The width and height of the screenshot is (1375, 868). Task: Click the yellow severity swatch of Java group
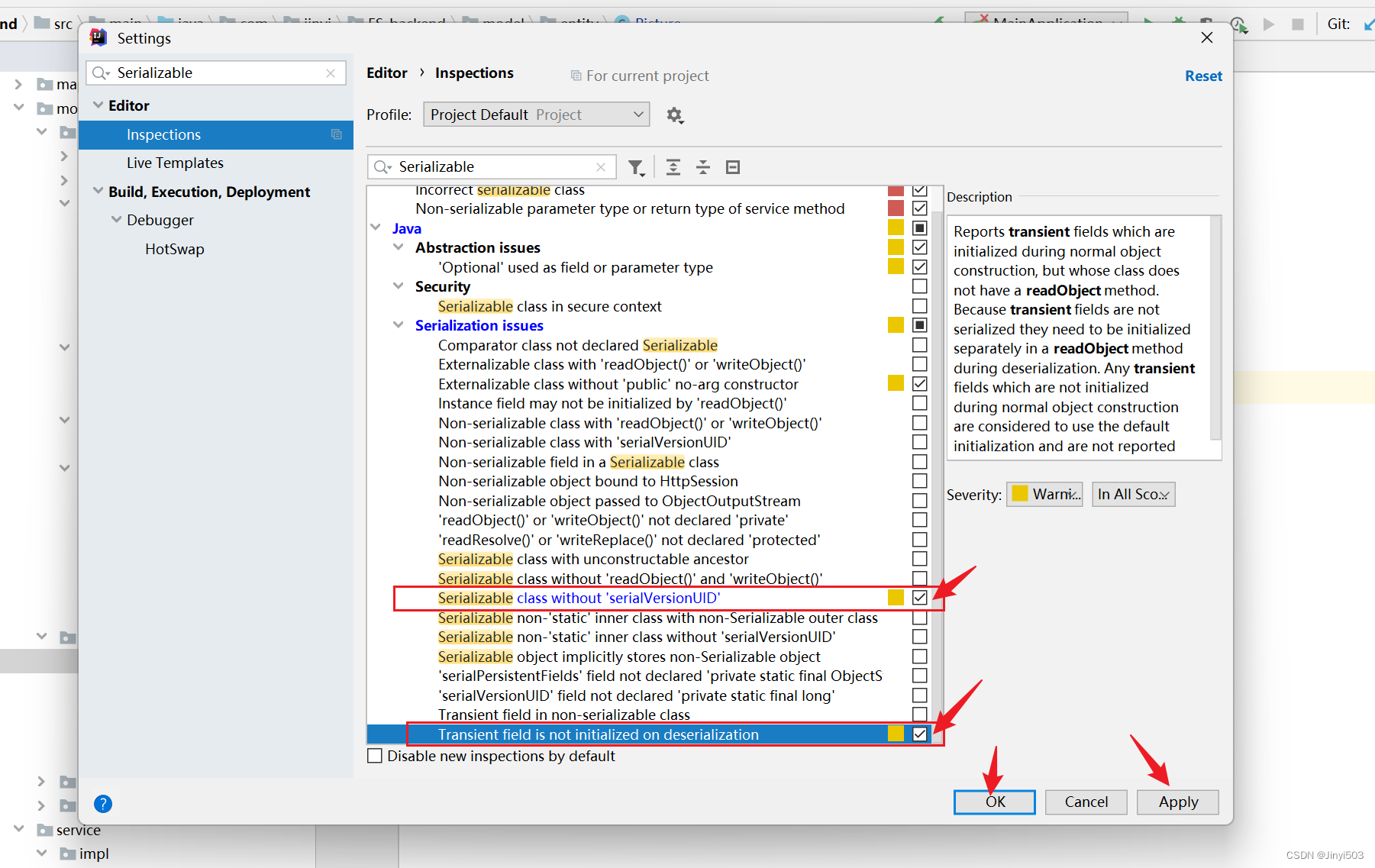(896, 227)
